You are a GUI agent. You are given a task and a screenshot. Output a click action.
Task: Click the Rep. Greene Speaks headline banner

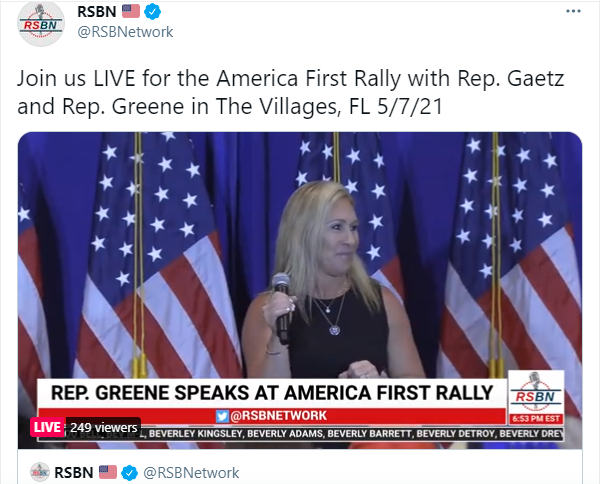[272, 393]
